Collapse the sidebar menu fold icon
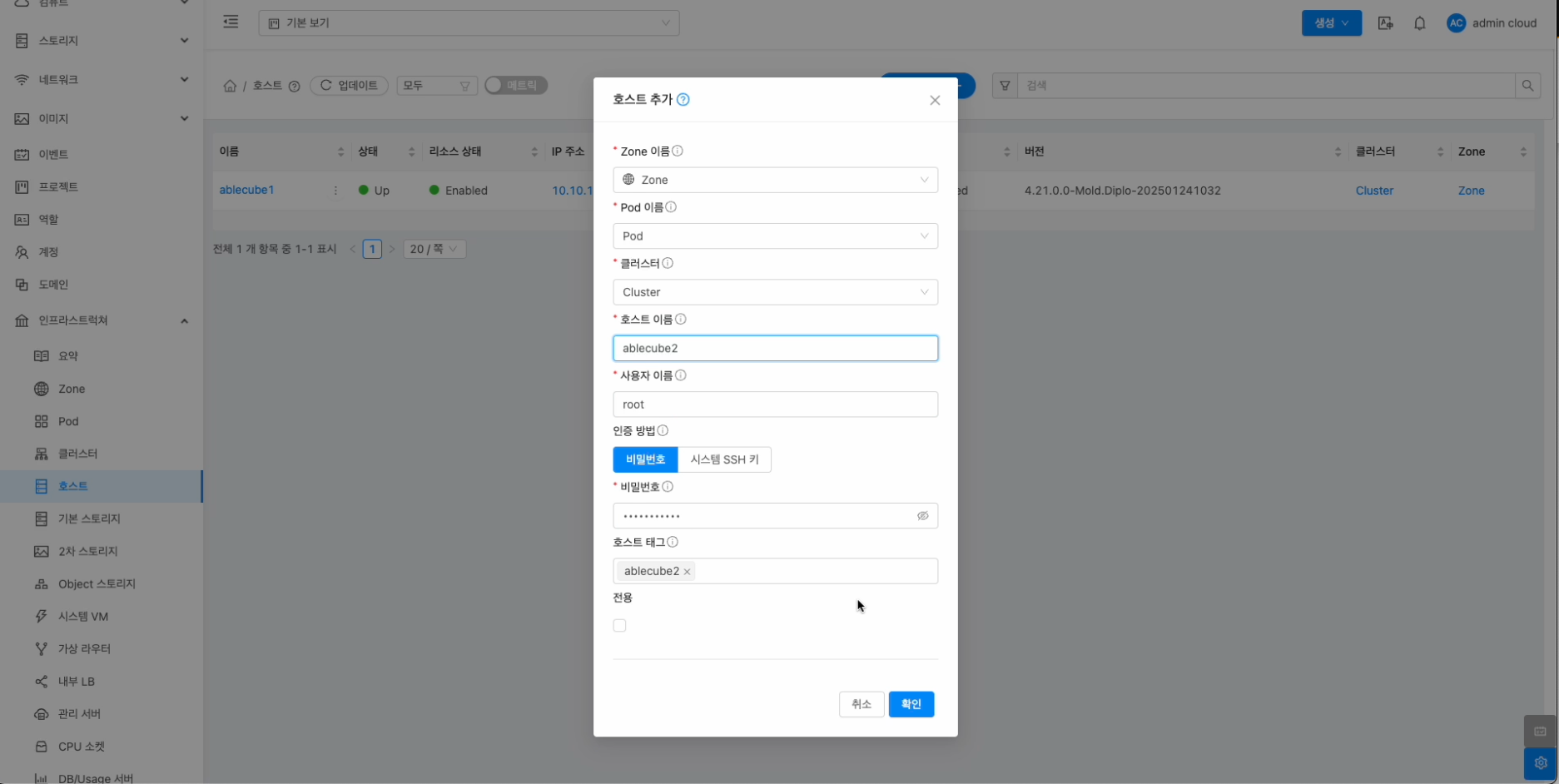This screenshot has width=1559, height=784. [231, 22]
